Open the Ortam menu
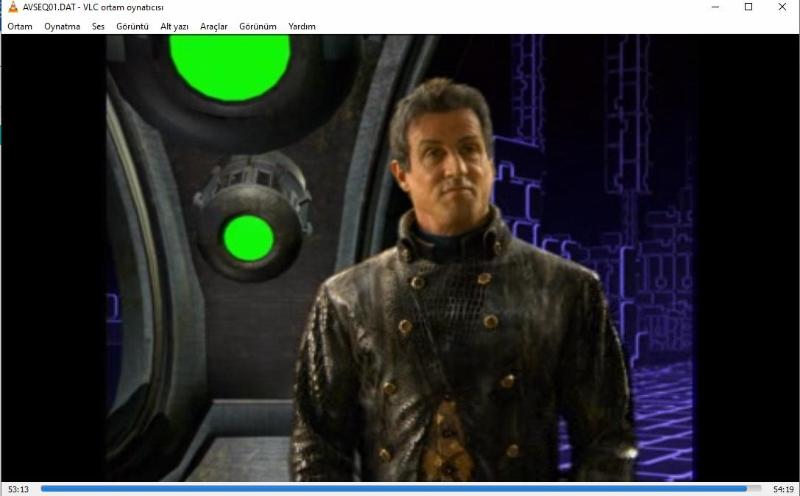 pos(20,26)
